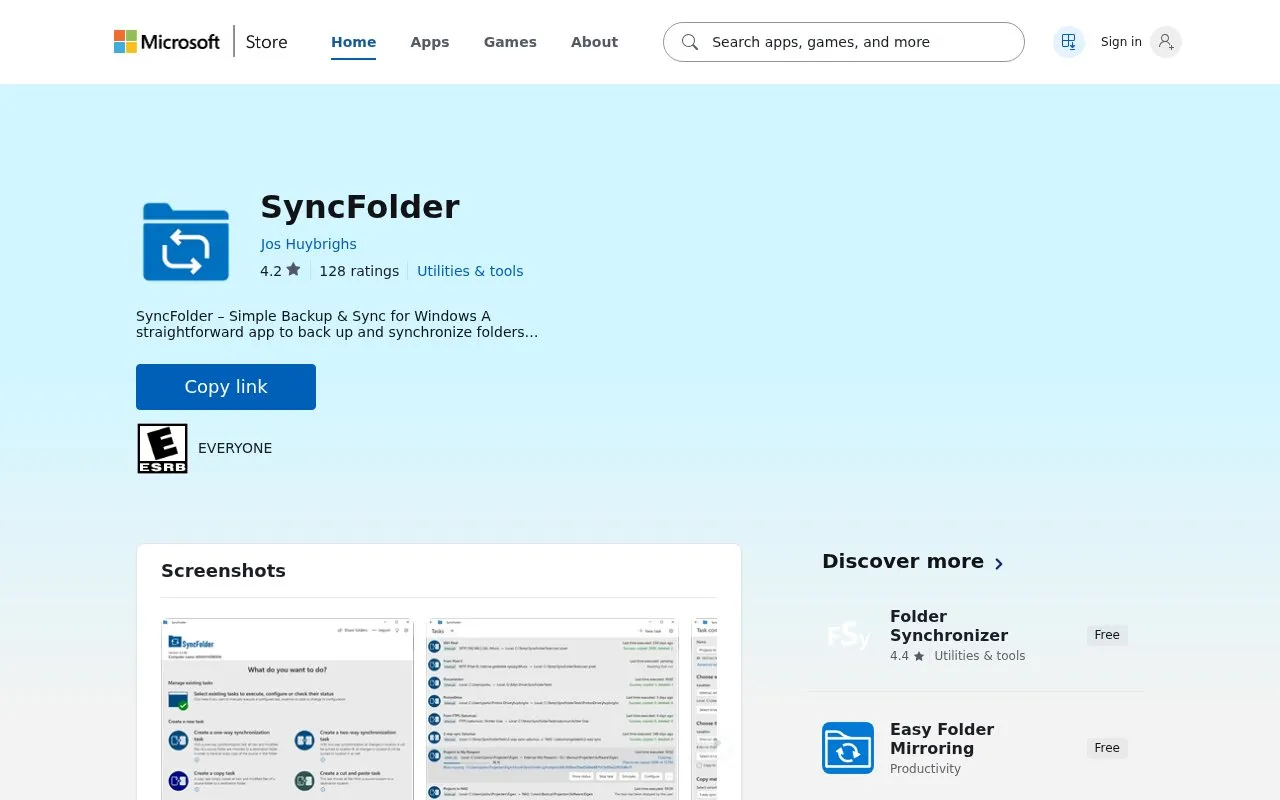Screen dimensions: 1280x800
Task: View the 128 ratings
Action: (x=359, y=271)
